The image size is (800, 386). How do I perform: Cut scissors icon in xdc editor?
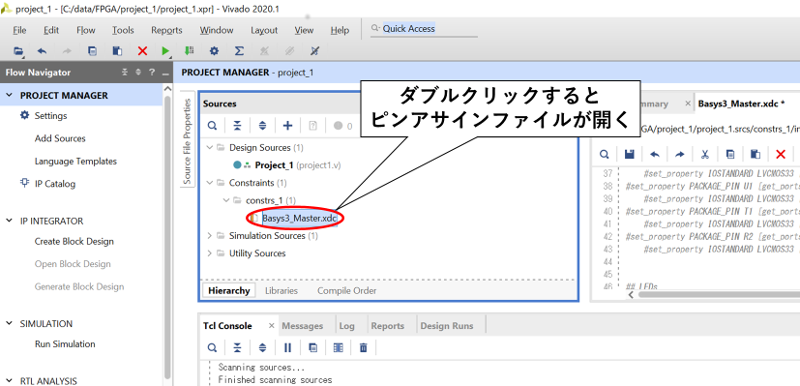click(705, 154)
